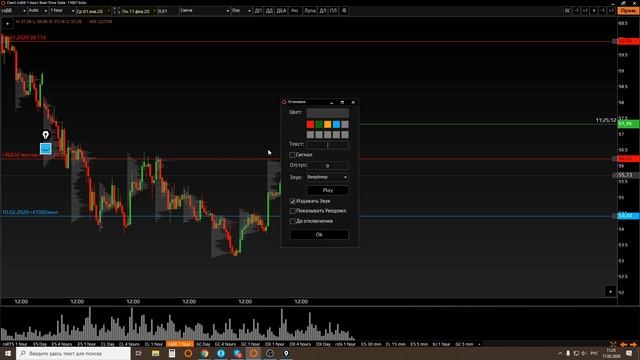Toggle the Сигнал checkbox
The height and width of the screenshot is (360, 640).
292,155
